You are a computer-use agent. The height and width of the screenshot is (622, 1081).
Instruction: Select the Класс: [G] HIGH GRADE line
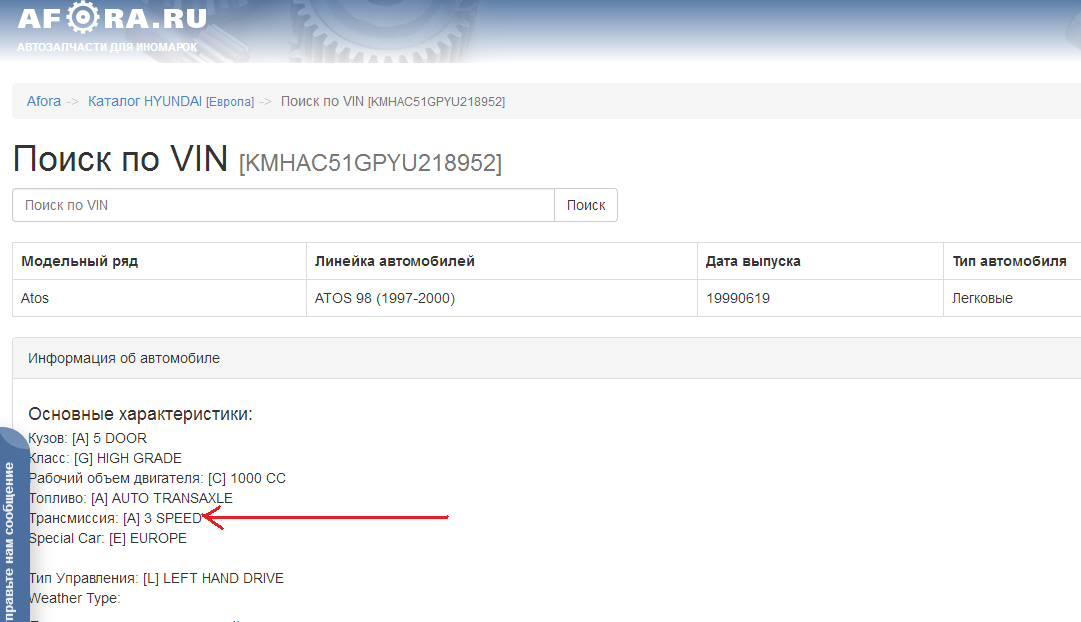pos(105,458)
